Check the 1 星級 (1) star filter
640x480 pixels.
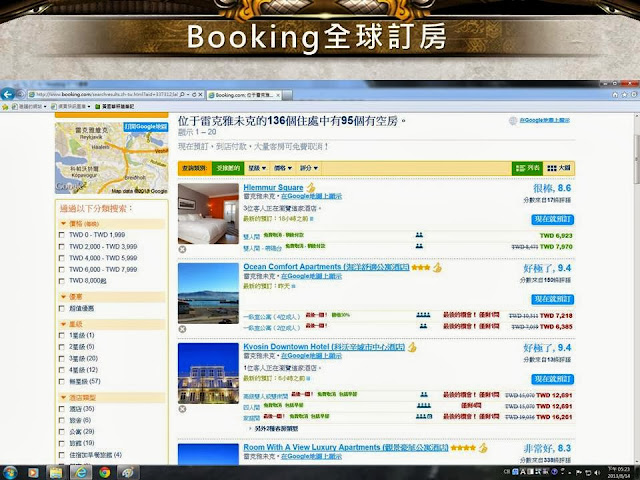62,335
